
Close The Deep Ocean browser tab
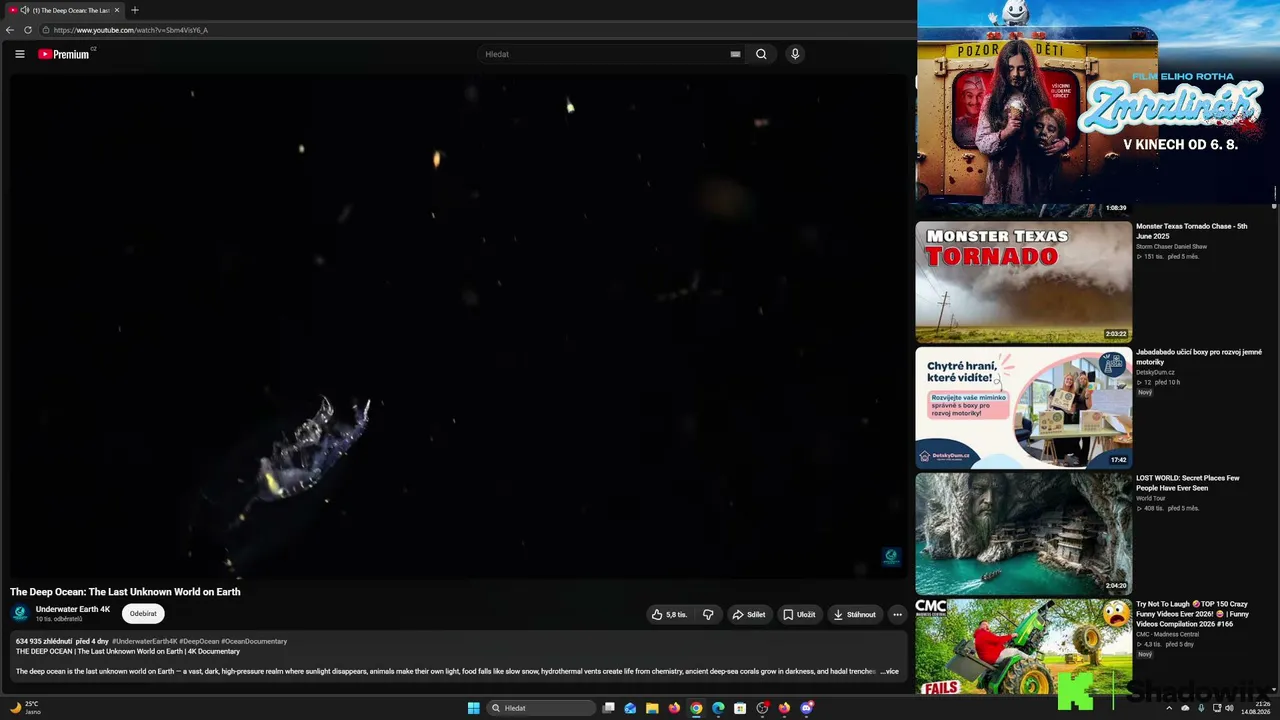(116, 10)
